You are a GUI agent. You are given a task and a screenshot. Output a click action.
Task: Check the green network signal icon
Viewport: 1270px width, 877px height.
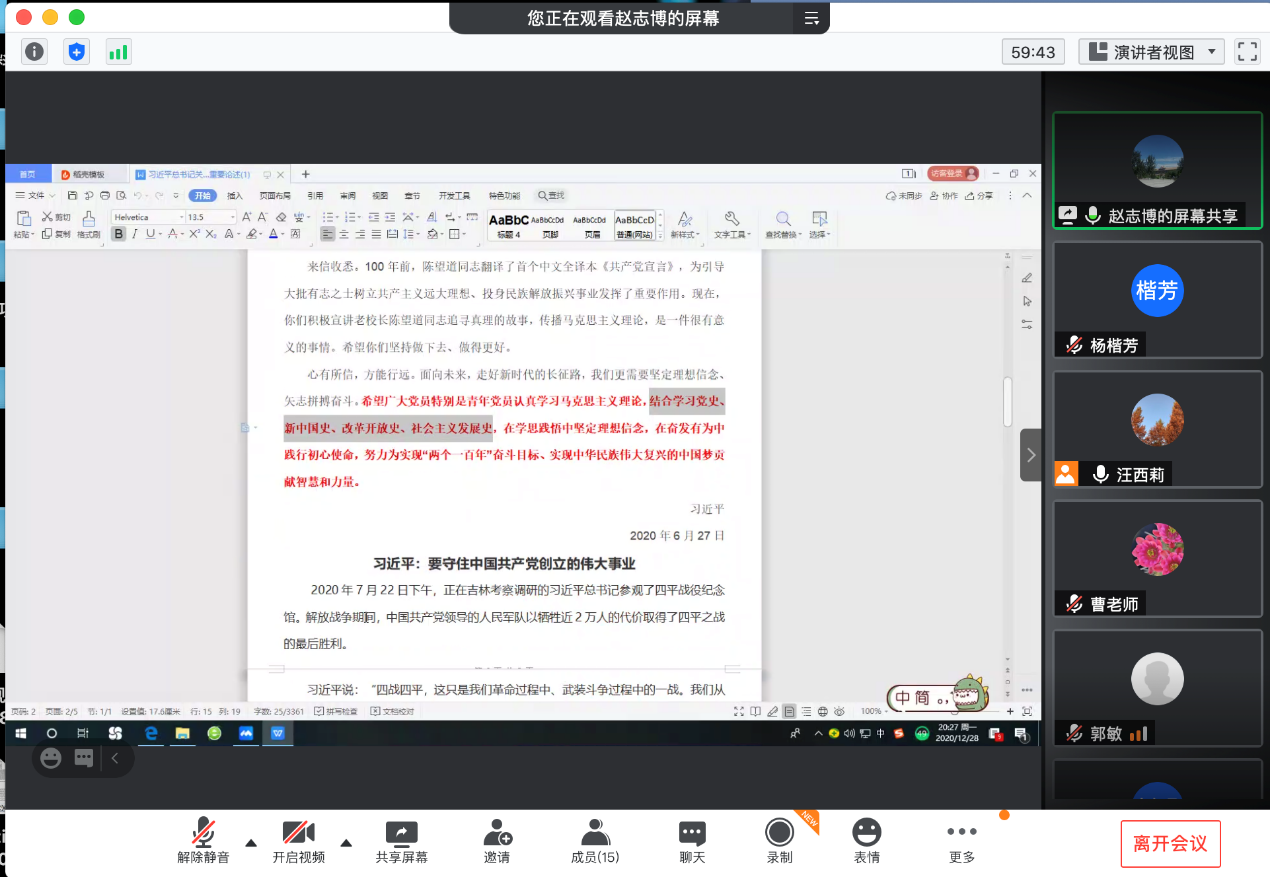[119, 51]
